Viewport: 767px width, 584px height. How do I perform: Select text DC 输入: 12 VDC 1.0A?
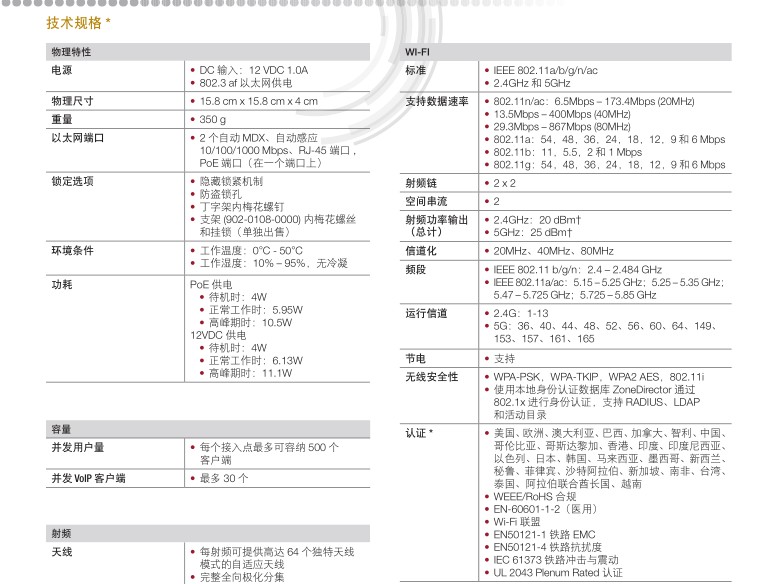253,70
